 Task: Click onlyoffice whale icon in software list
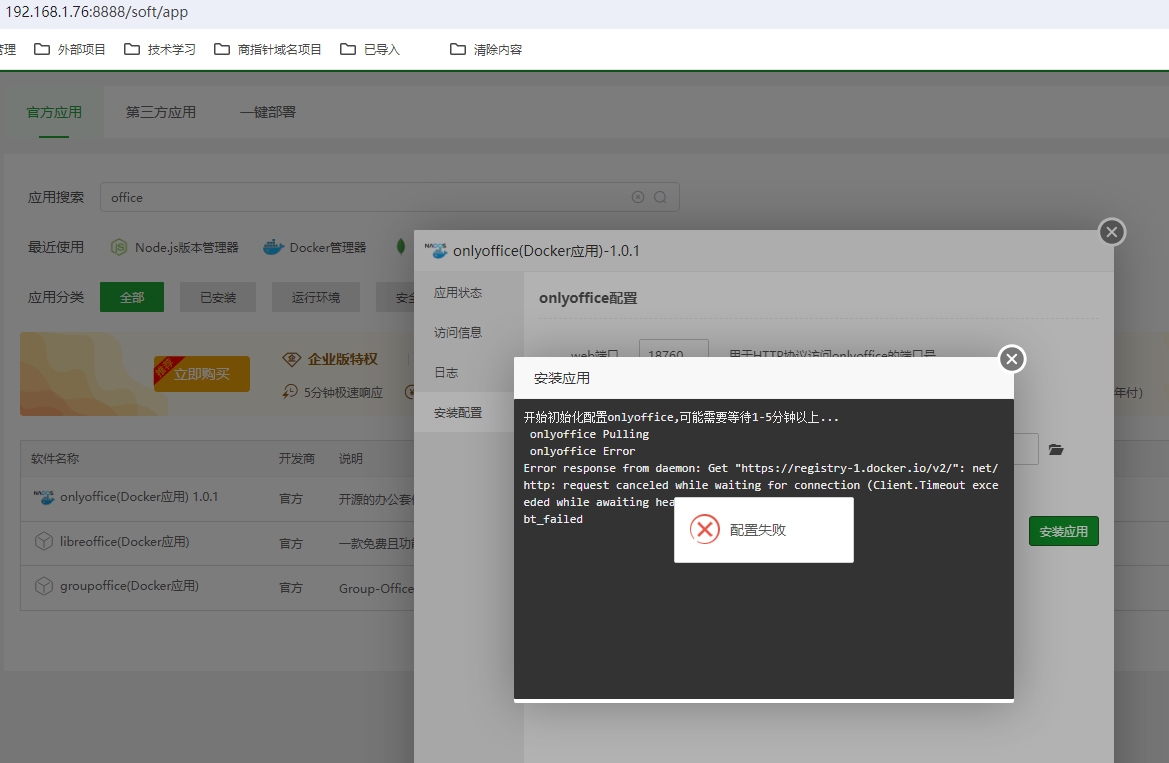point(44,497)
